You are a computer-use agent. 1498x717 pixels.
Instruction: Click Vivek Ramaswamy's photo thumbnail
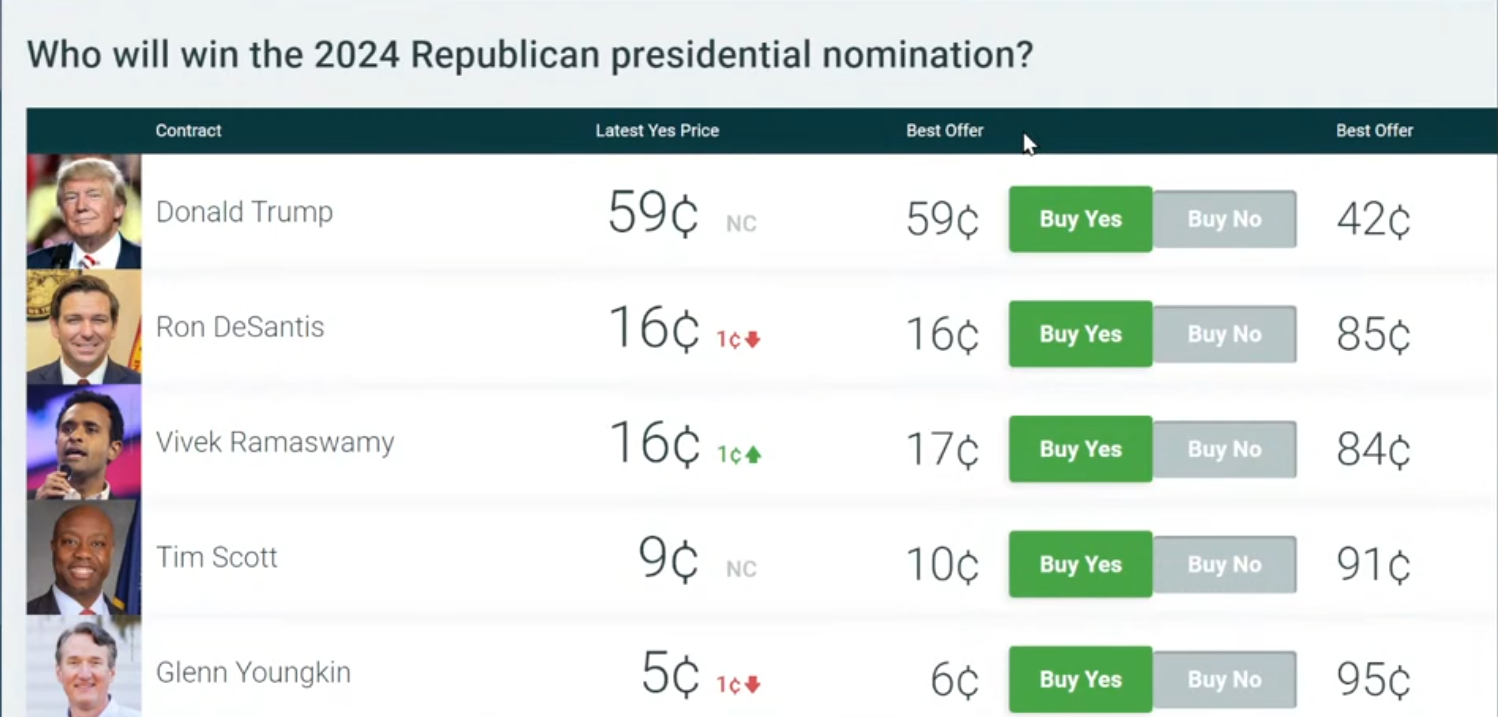84,442
